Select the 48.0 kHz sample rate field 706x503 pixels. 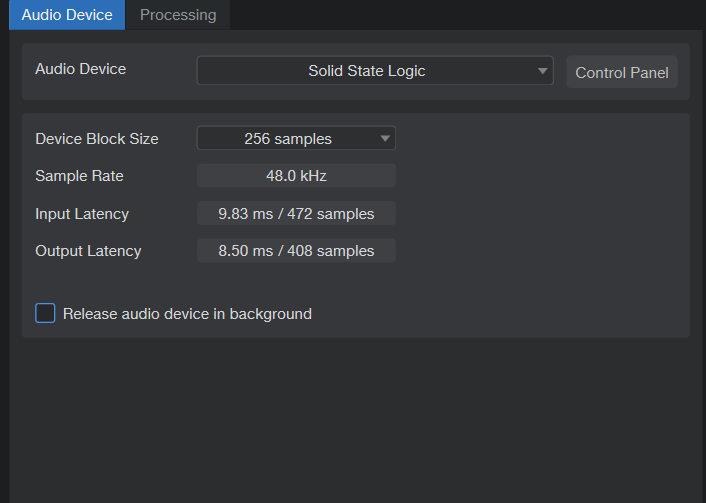(x=296, y=176)
